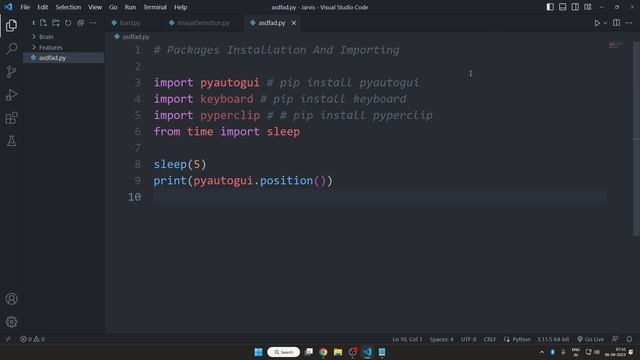This screenshot has height=360, width=640.
Task: Open the Accounts menu icon
Action: pos(11,299)
